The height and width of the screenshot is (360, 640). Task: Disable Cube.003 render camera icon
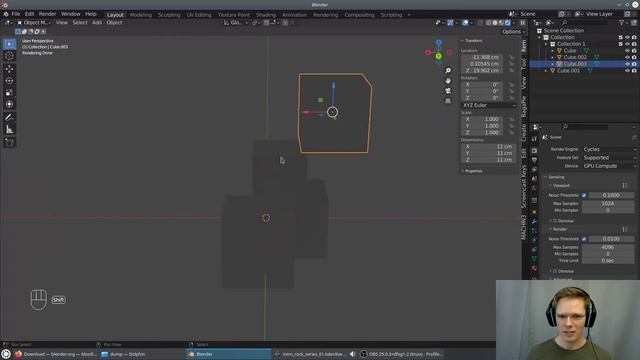(x=634, y=64)
